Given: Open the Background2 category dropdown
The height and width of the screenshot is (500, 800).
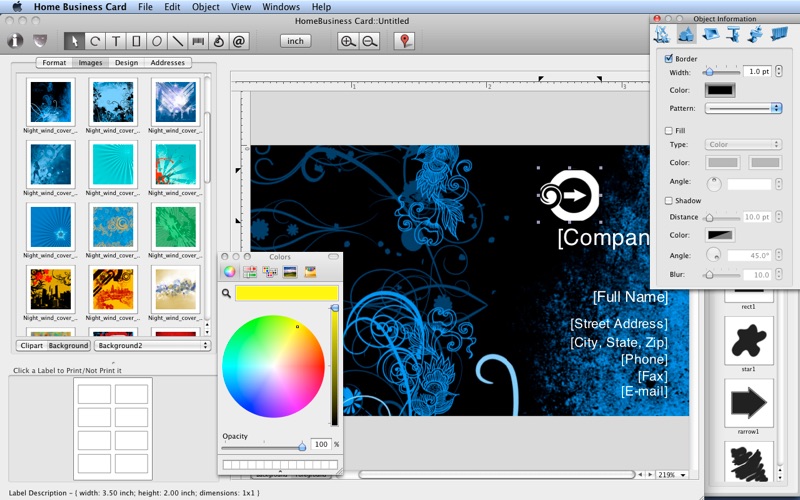Looking at the screenshot, I should pyautogui.click(x=152, y=345).
